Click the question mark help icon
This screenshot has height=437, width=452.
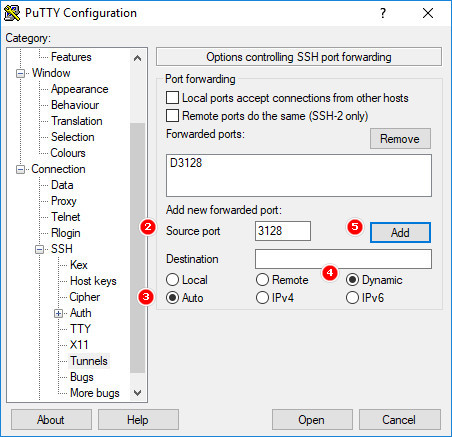tap(383, 13)
